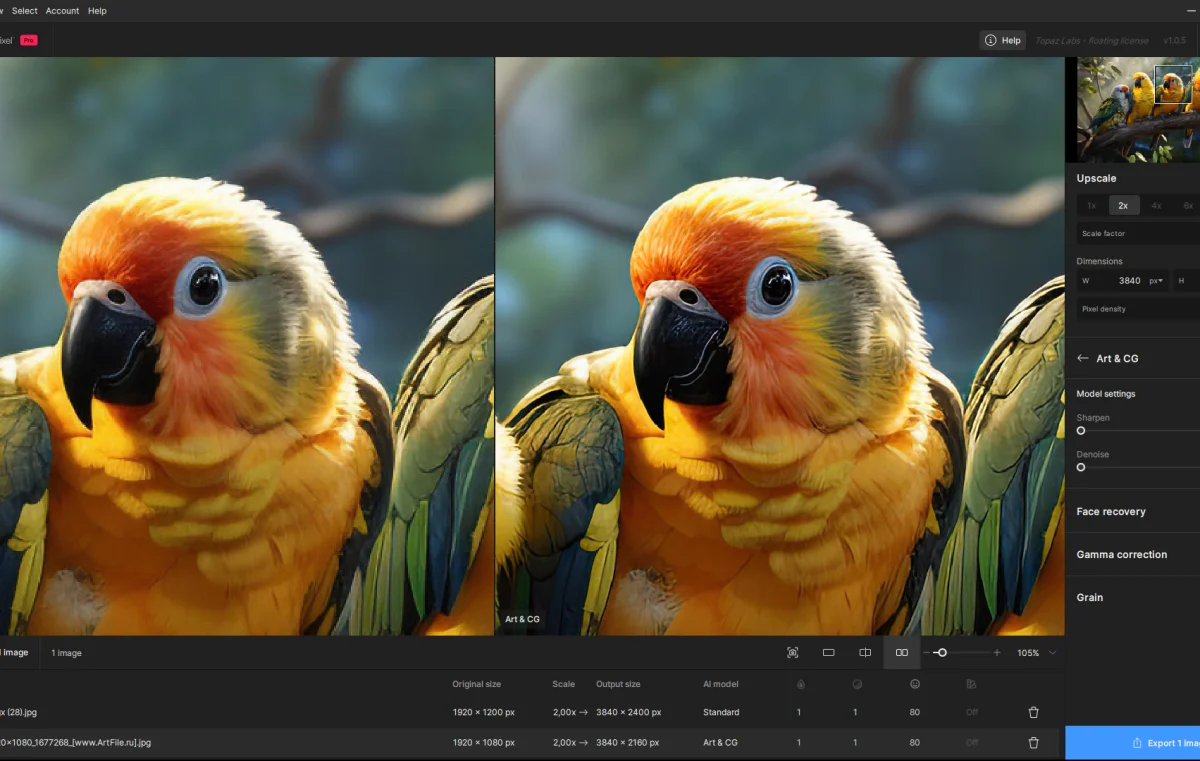This screenshot has height=761, width=1200.
Task: Click the capture preview icon in view toolbar
Action: [793, 653]
